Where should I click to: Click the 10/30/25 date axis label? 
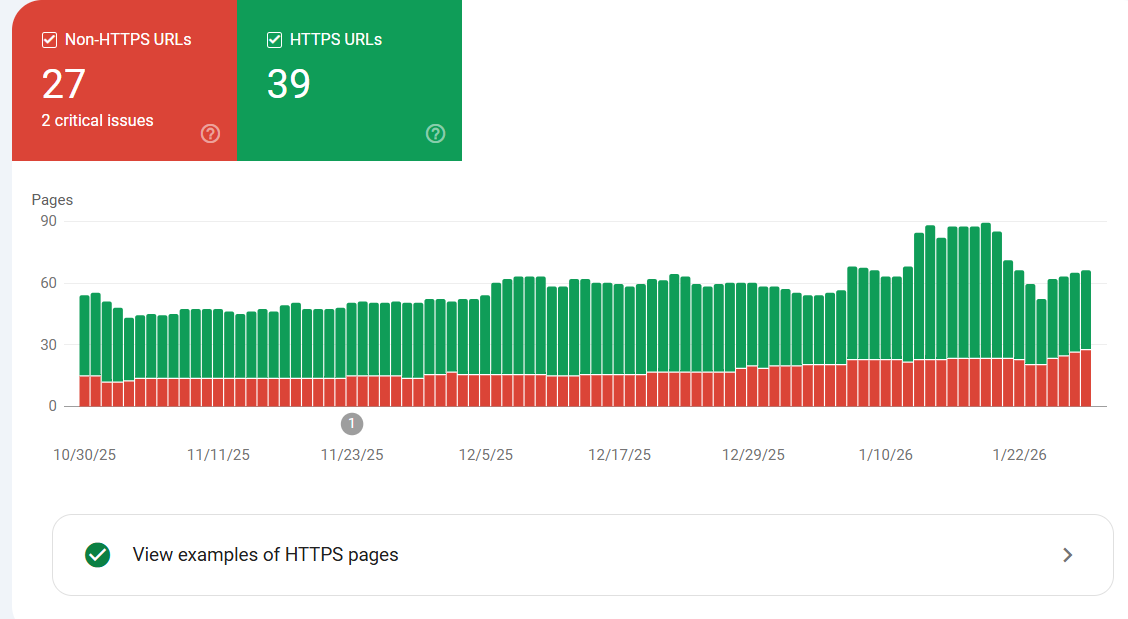tap(85, 455)
